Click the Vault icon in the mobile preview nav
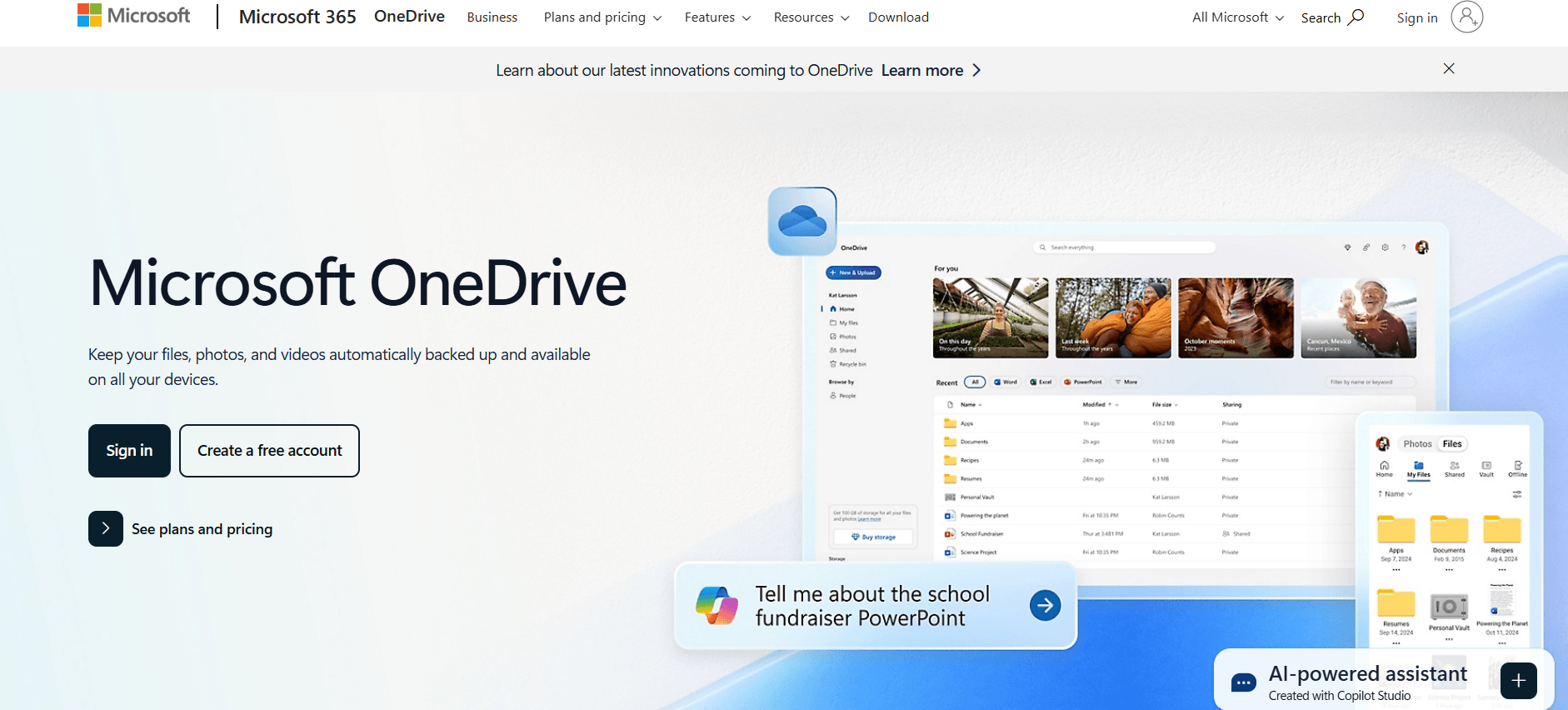This screenshot has height=710, width=1568. (1486, 468)
